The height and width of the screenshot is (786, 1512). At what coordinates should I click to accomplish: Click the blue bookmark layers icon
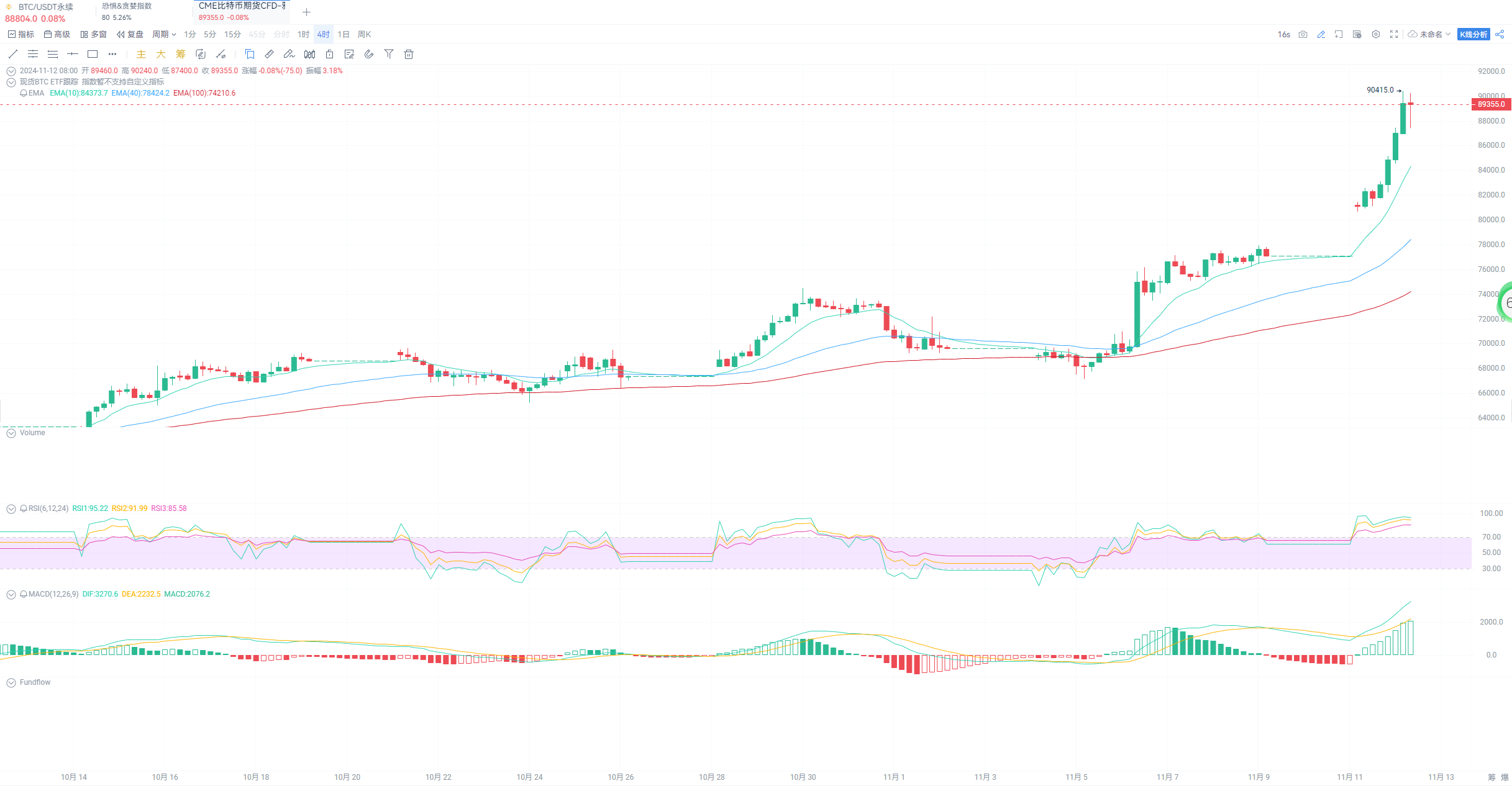point(250,54)
